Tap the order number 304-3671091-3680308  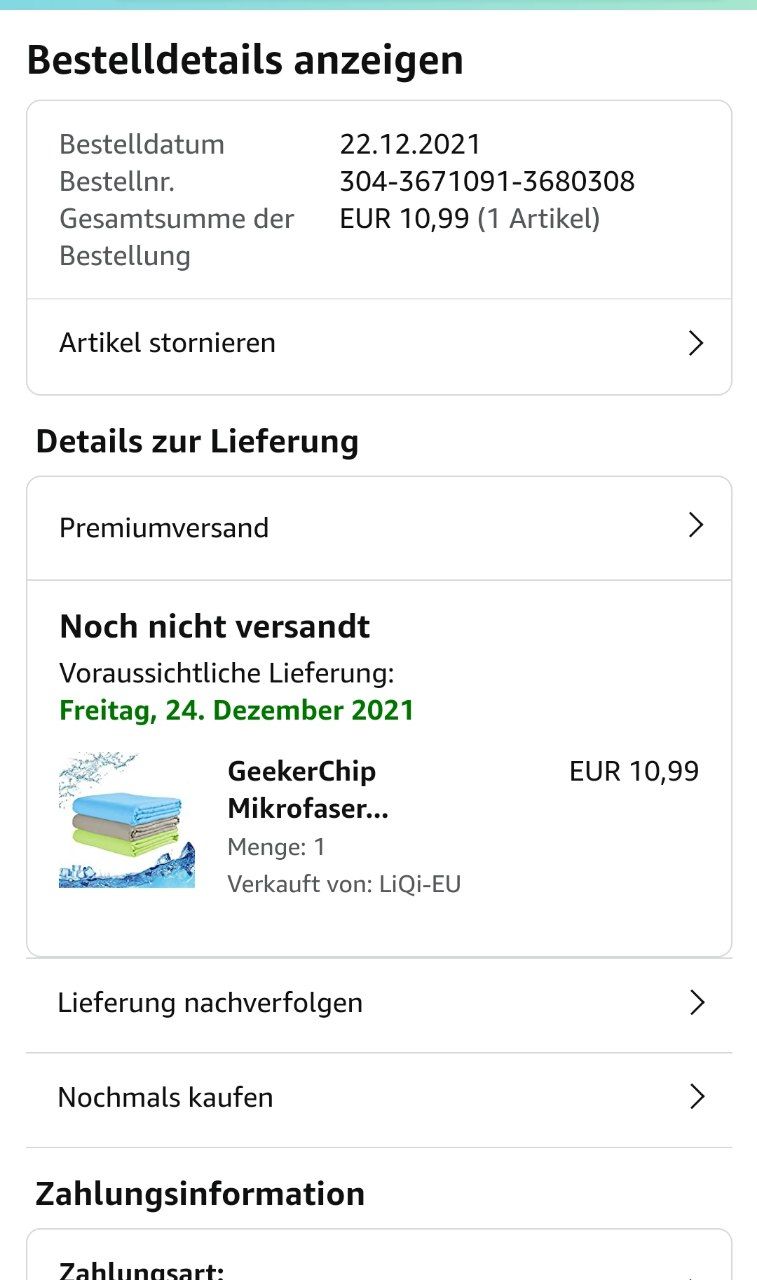click(487, 182)
